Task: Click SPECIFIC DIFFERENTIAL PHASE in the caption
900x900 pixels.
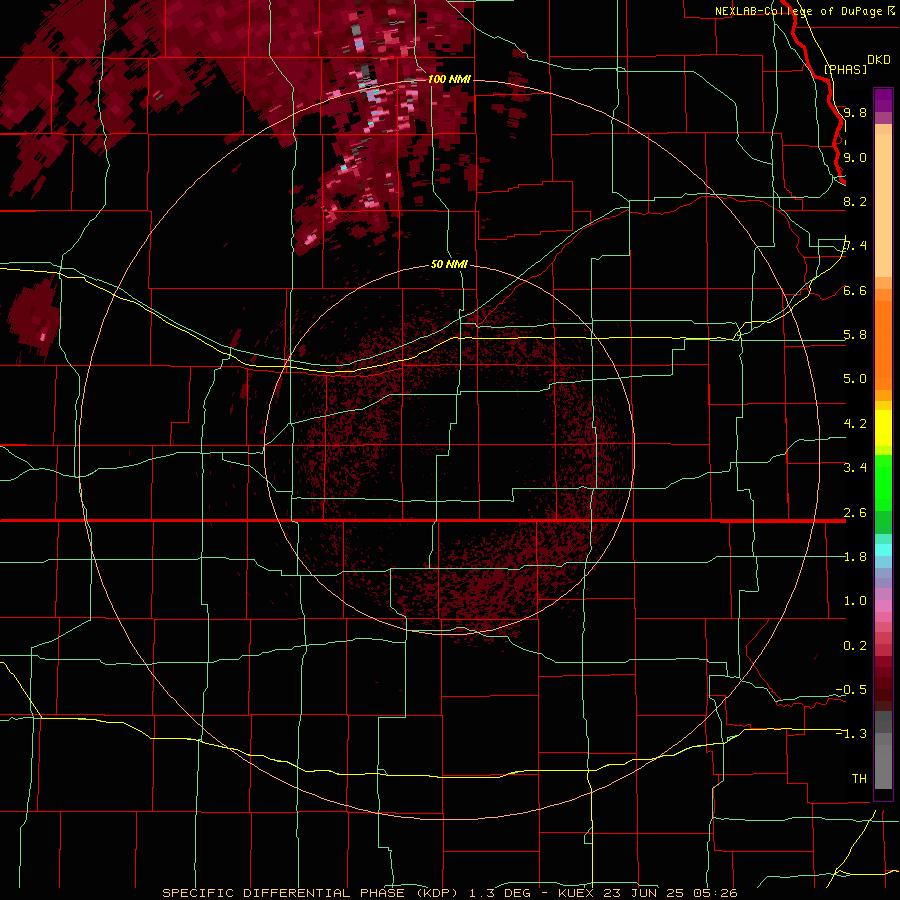Action: click(x=284, y=893)
